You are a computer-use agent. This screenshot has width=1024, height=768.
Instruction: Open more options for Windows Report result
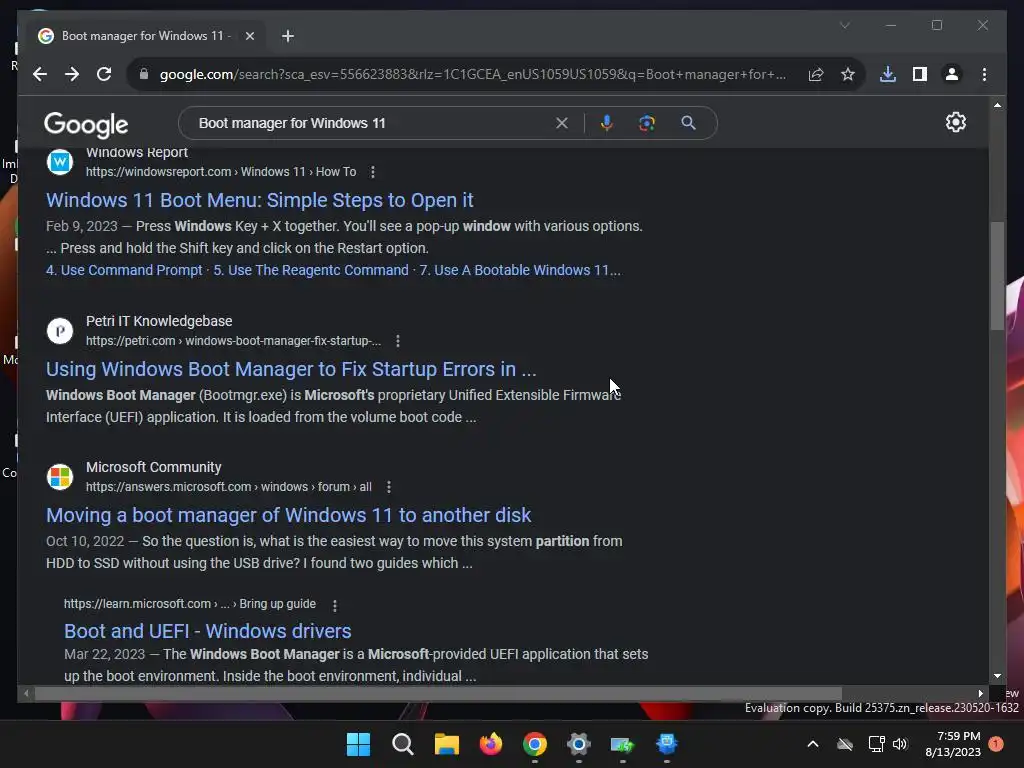click(x=373, y=172)
